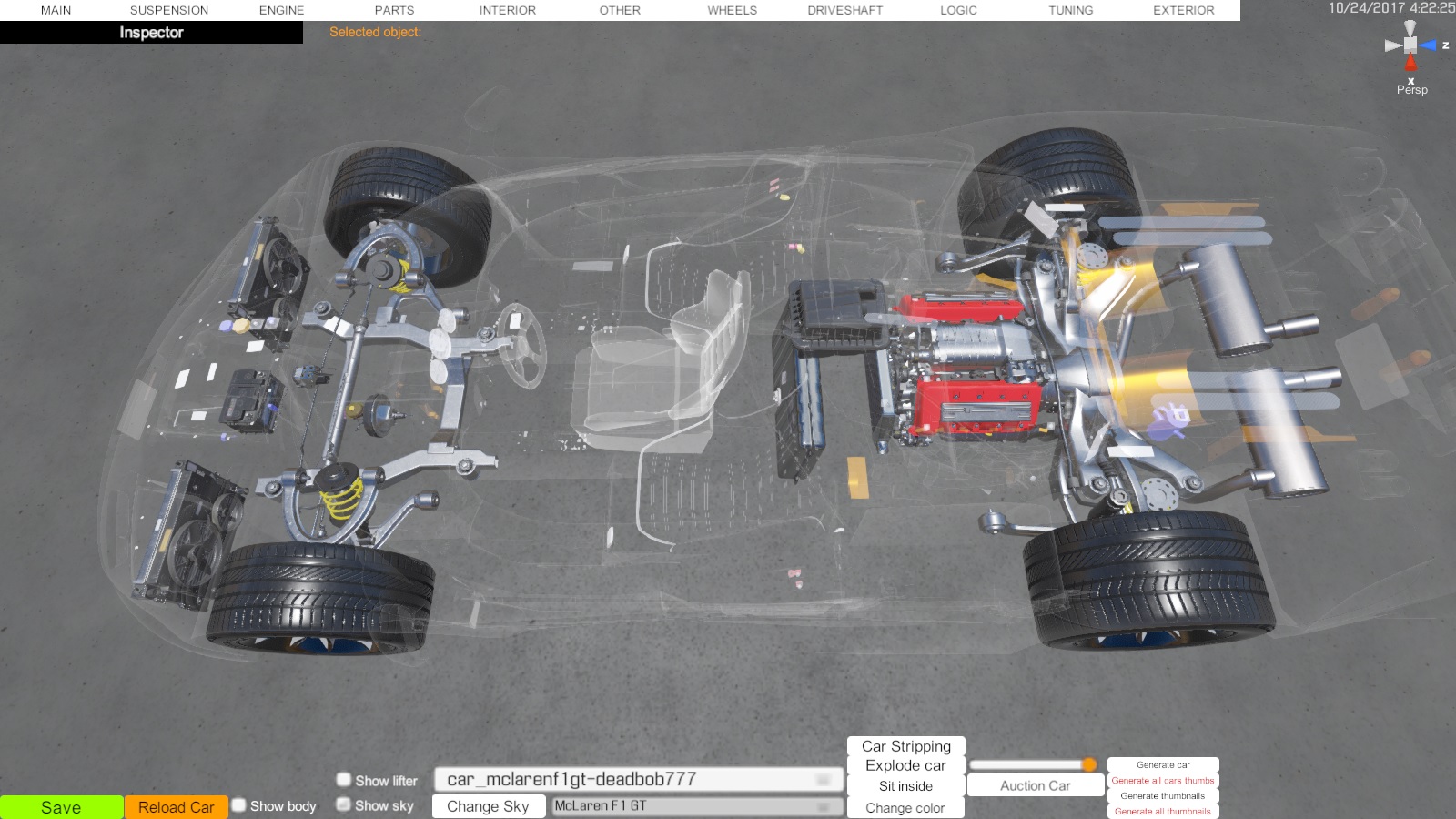Image resolution: width=1456 pixels, height=819 pixels.
Task: Go to the TUNING tab
Action: point(1070,10)
